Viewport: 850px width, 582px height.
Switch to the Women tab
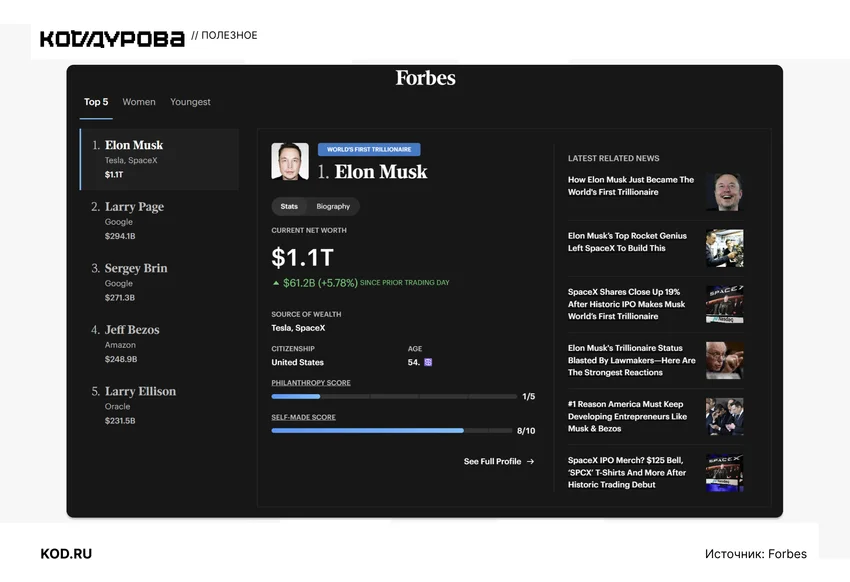click(x=139, y=102)
